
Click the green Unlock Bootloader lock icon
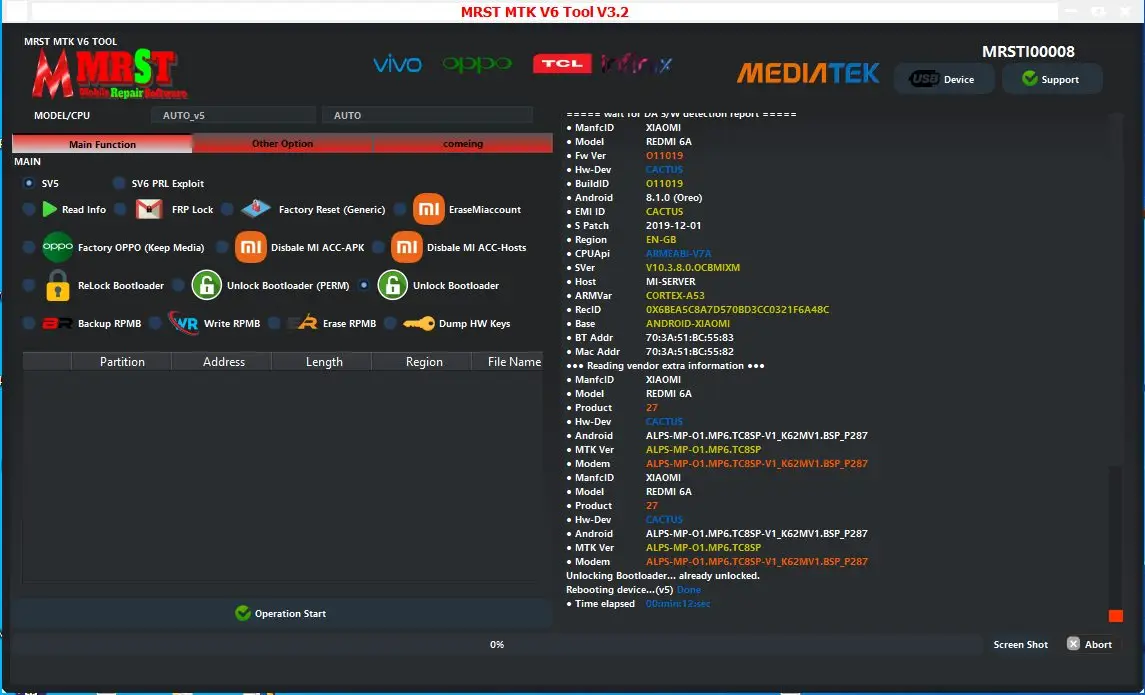click(x=393, y=285)
